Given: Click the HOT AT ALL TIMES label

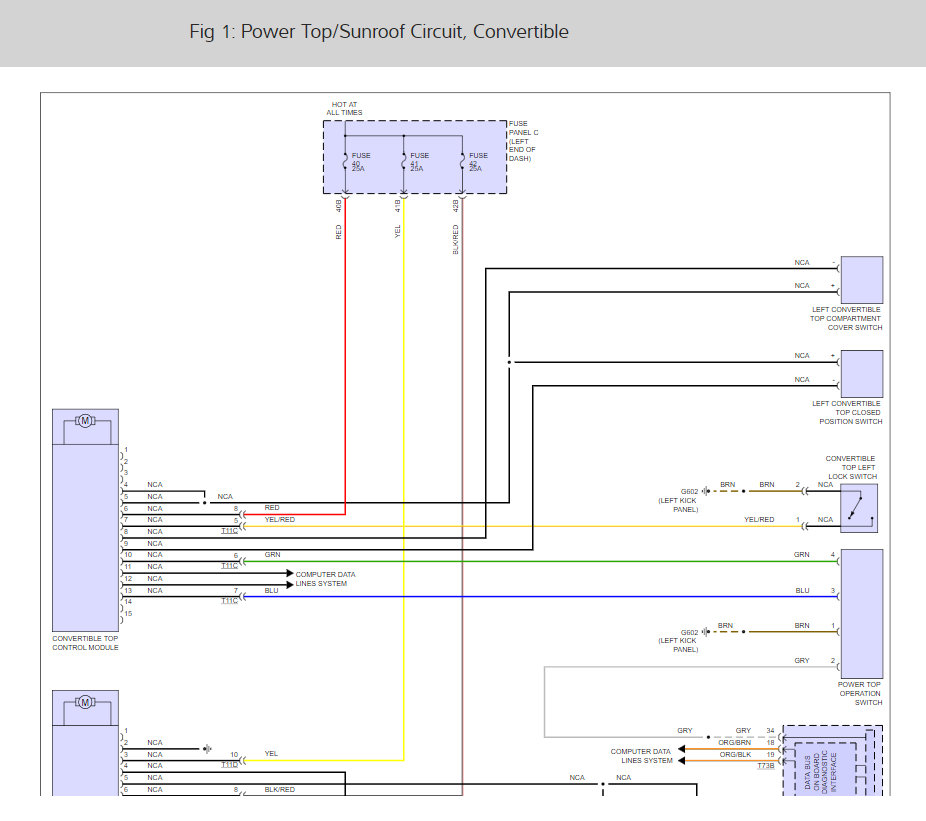Looking at the screenshot, I should point(344,108).
